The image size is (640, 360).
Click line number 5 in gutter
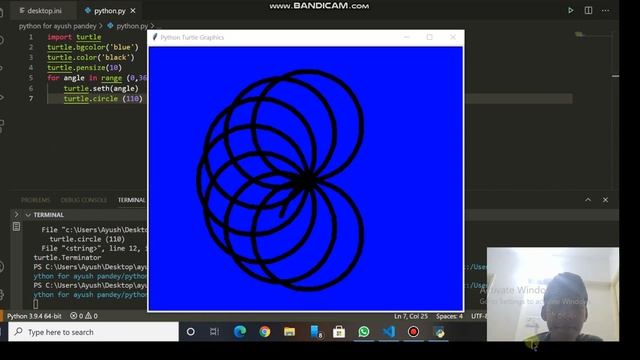pos(31,78)
